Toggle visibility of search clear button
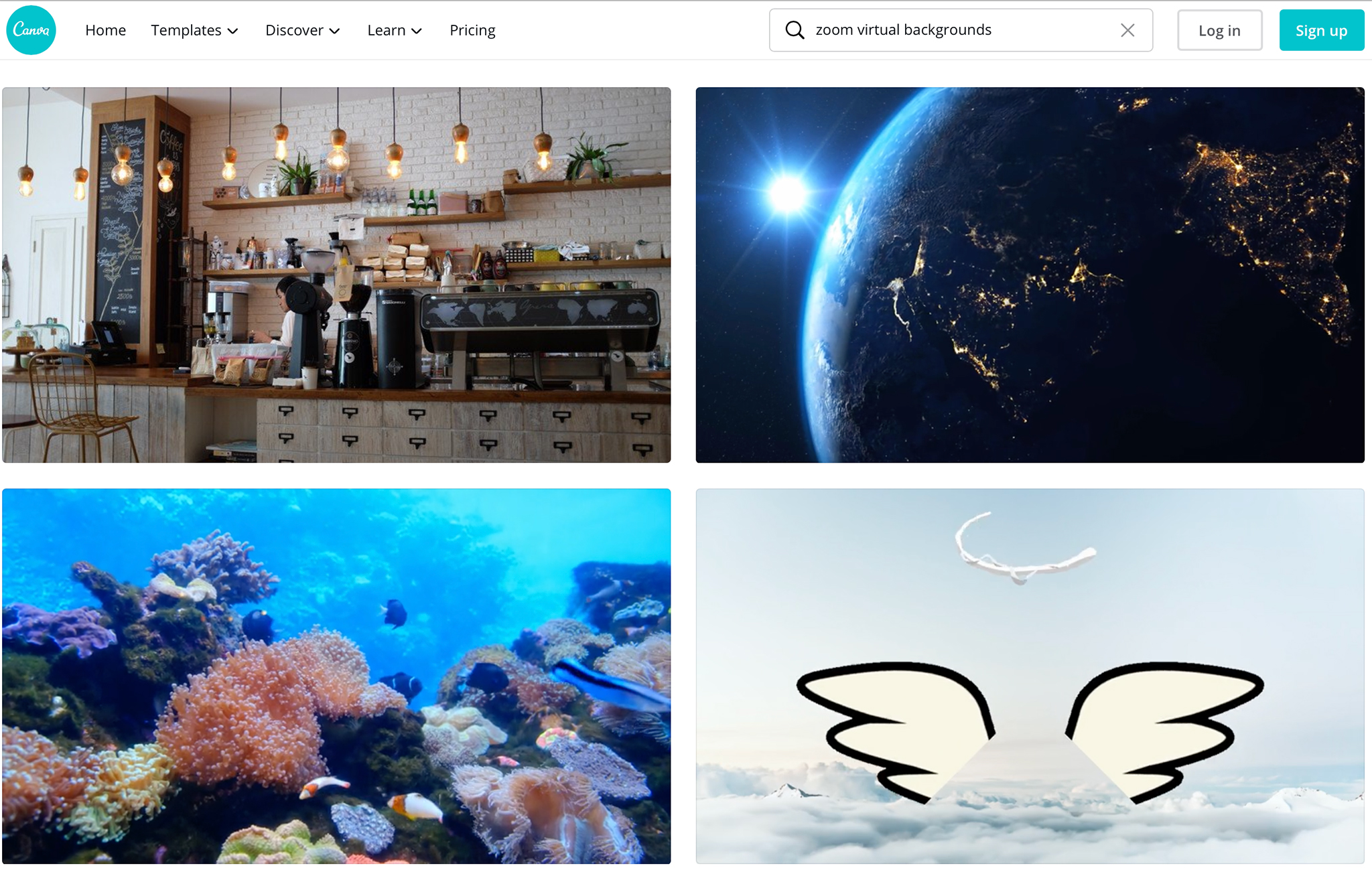The image size is (1372, 876). tap(1128, 29)
